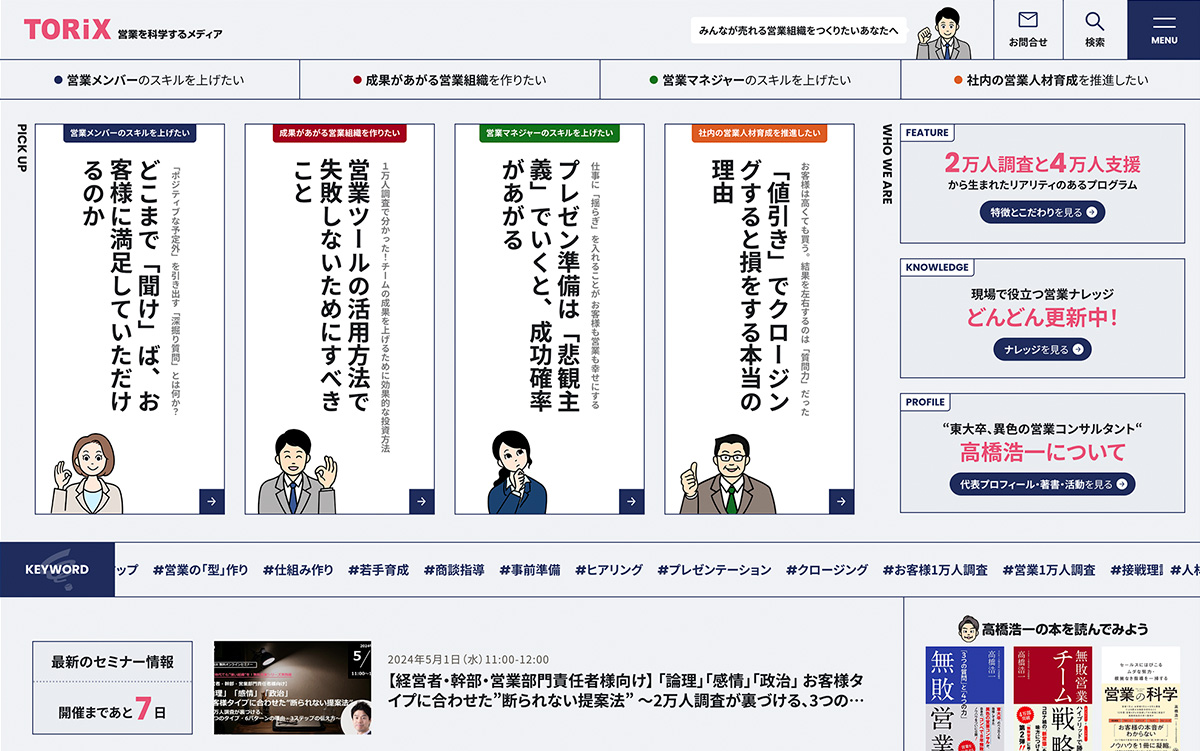Click arrow on プレゼン準備 article card
Viewport: 1200px width, 751px height.
pyautogui.click(x=631, y=501)
